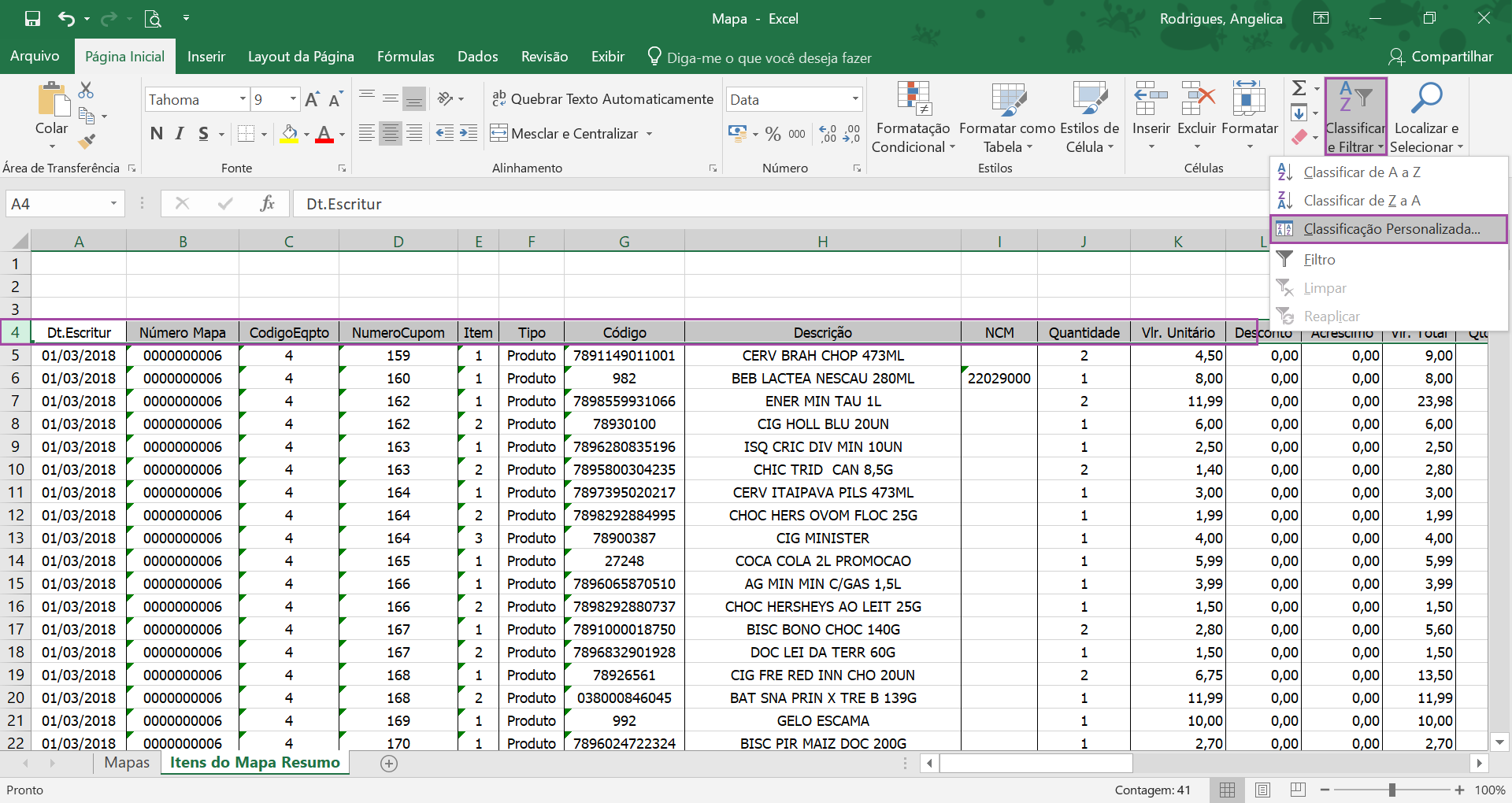Screen dimensions: 1512x803
Task: Open Classificar e Filtrar dropdown
Action: point(1355,117)
